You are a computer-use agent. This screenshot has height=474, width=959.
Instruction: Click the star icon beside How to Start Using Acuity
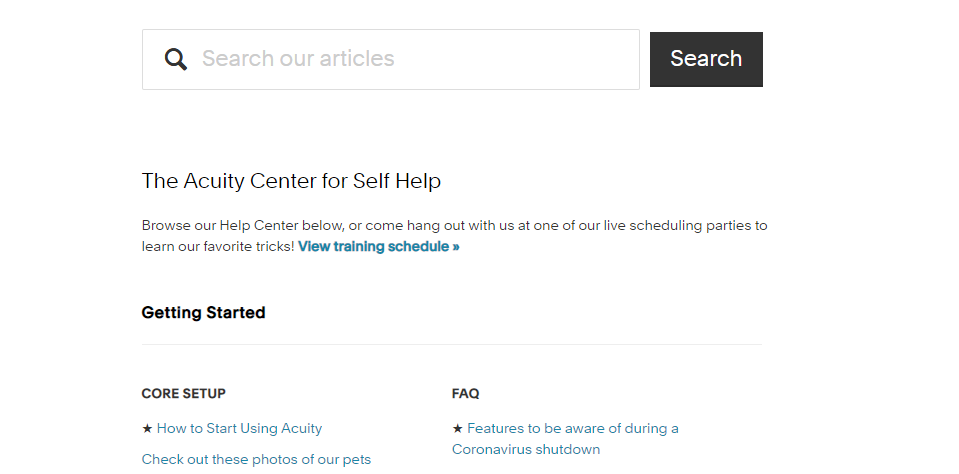point(147,429)
